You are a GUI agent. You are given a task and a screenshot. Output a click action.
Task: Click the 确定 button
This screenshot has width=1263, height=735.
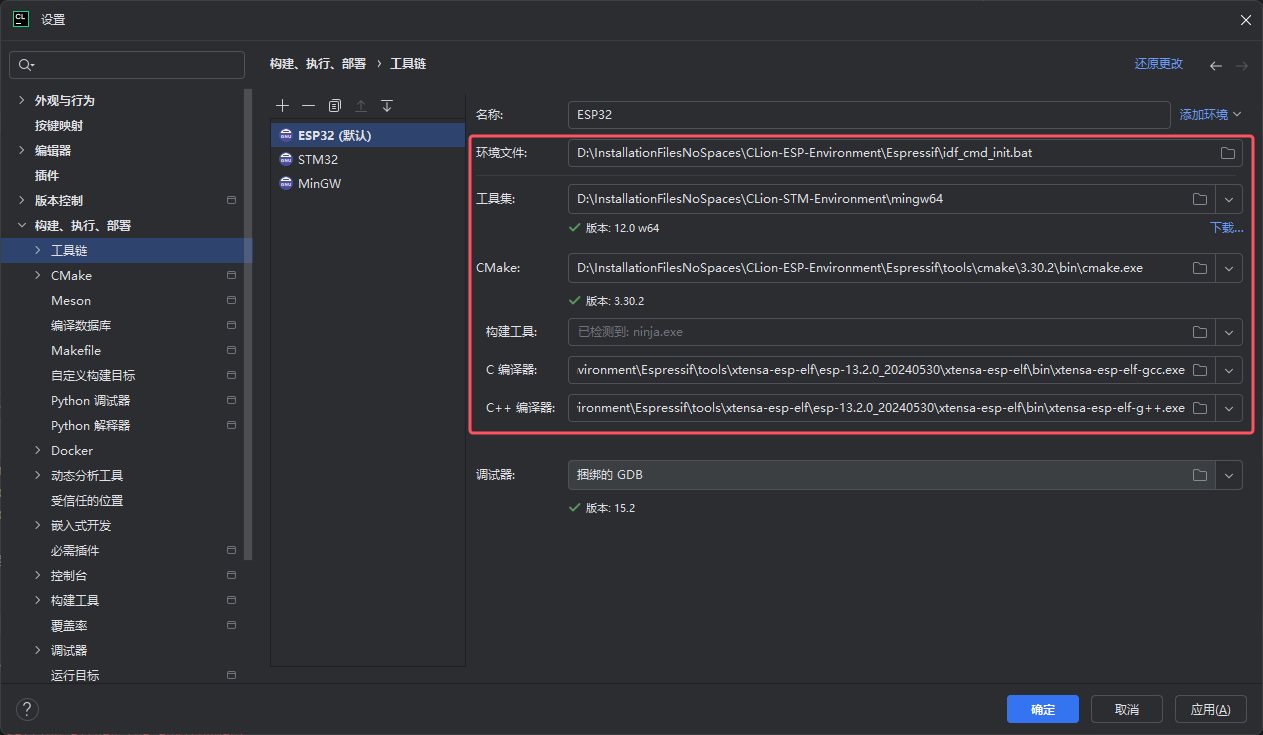[x=1043, y=709]
